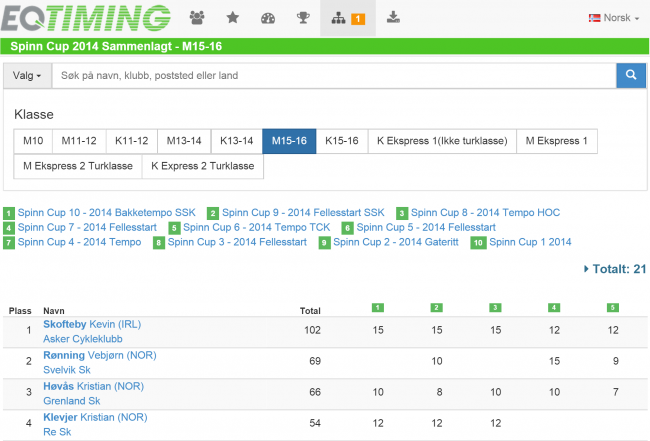Open club Asker Cykleklubb
Image resolution: width=650 pixels, height=441 pixels.
(83, 339)
